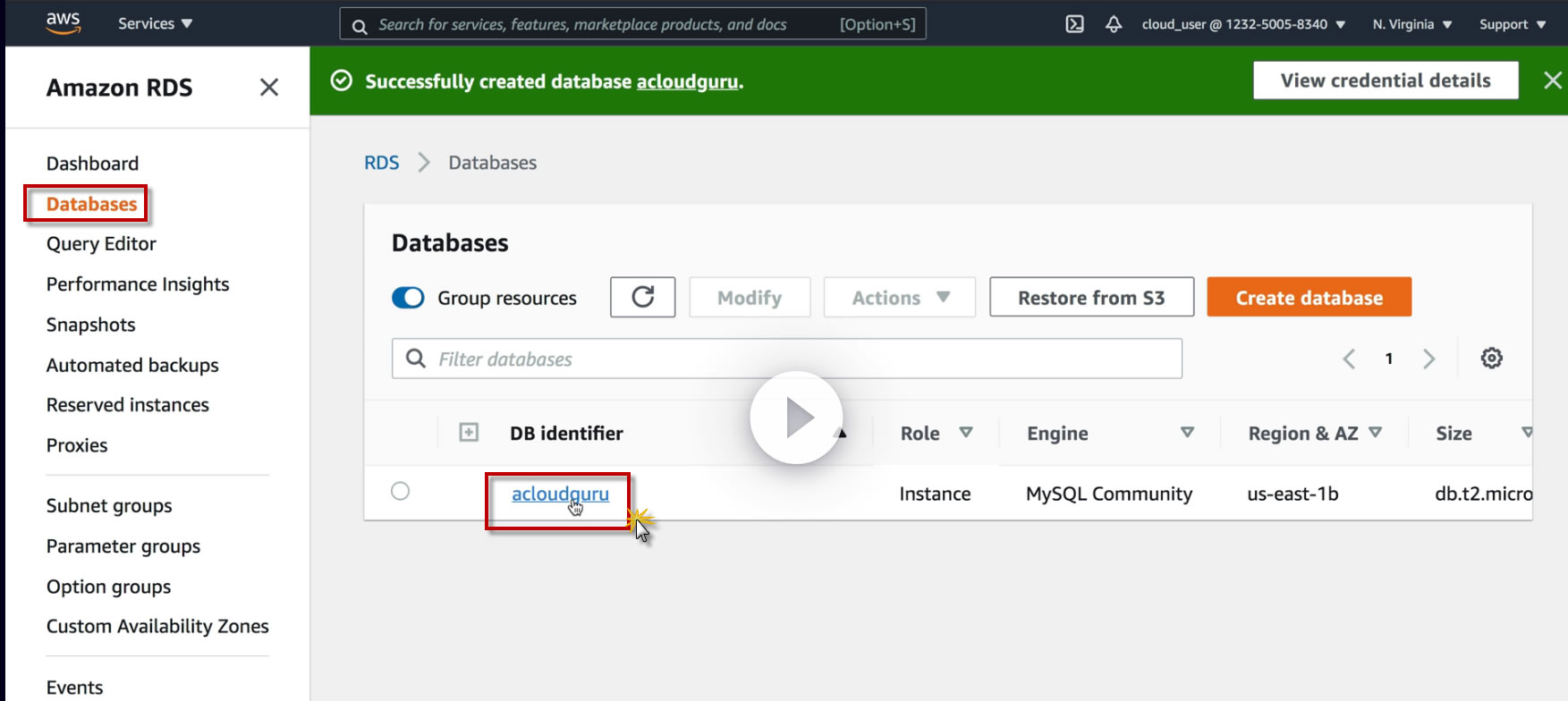Close the Amazon RDS side panel
The width and height of the screenshot is (1568, 701).
tap(268, 88)
